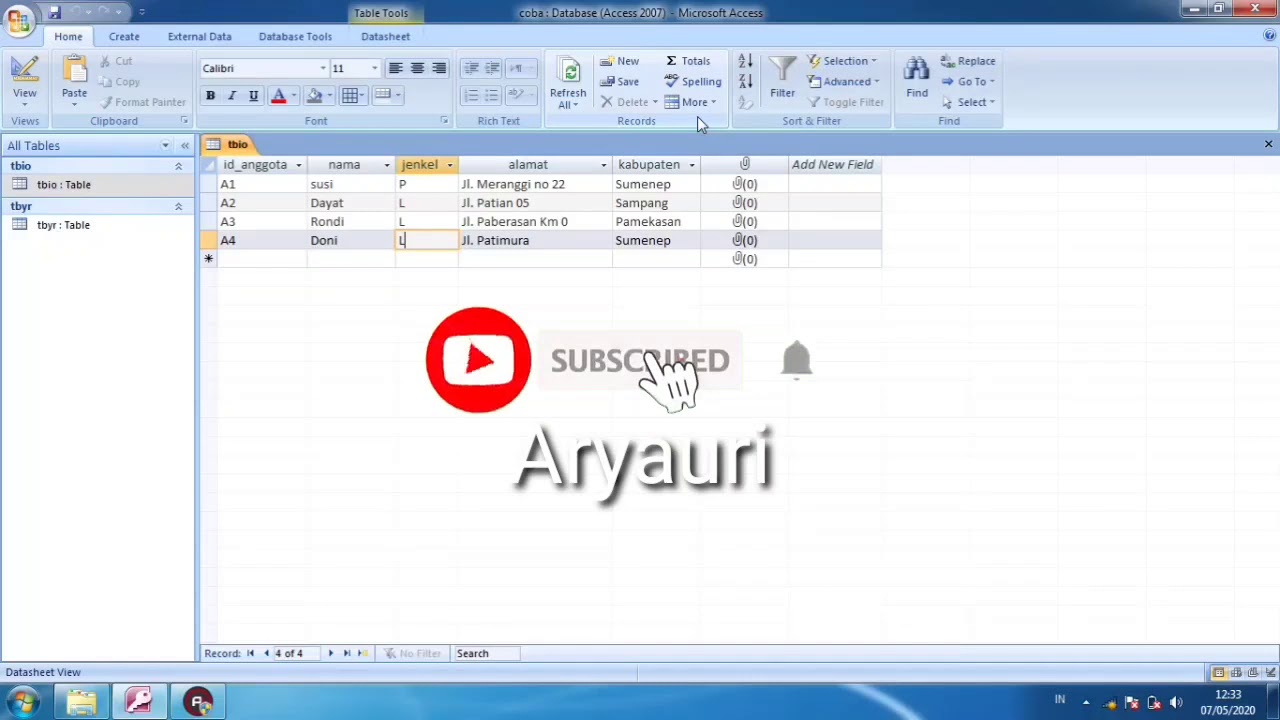This screenshot has width=1280, height=720.
Task: Open the alamat column filter arrow
Action: [x=604, y=165]
